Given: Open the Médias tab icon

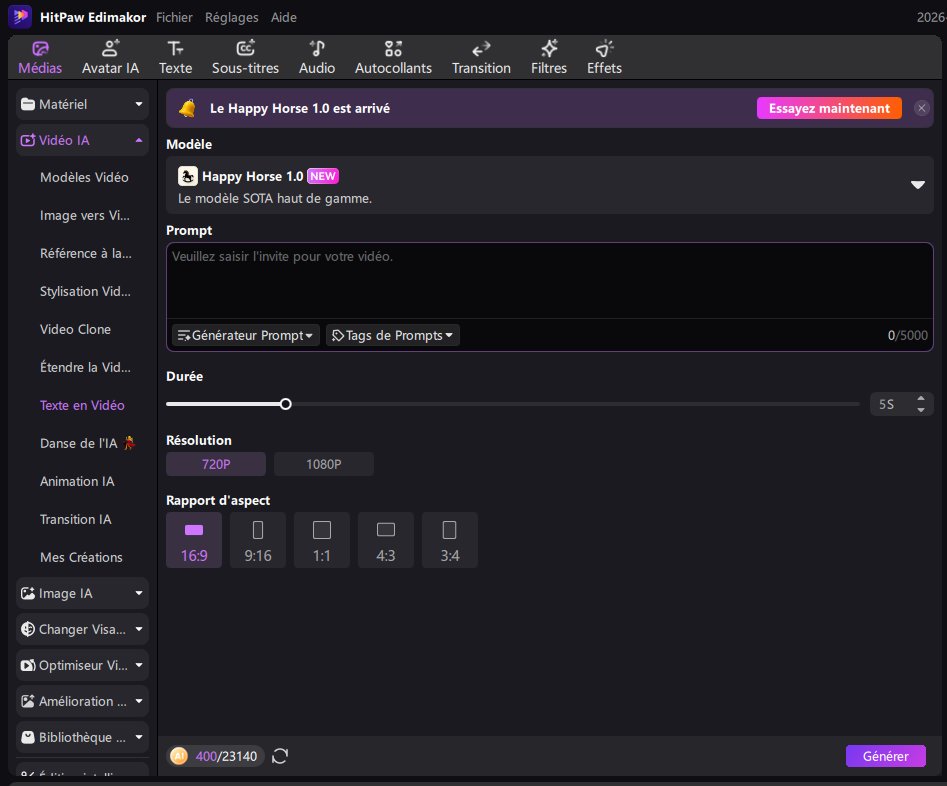Looking at the screenshot, I should 40,48.
